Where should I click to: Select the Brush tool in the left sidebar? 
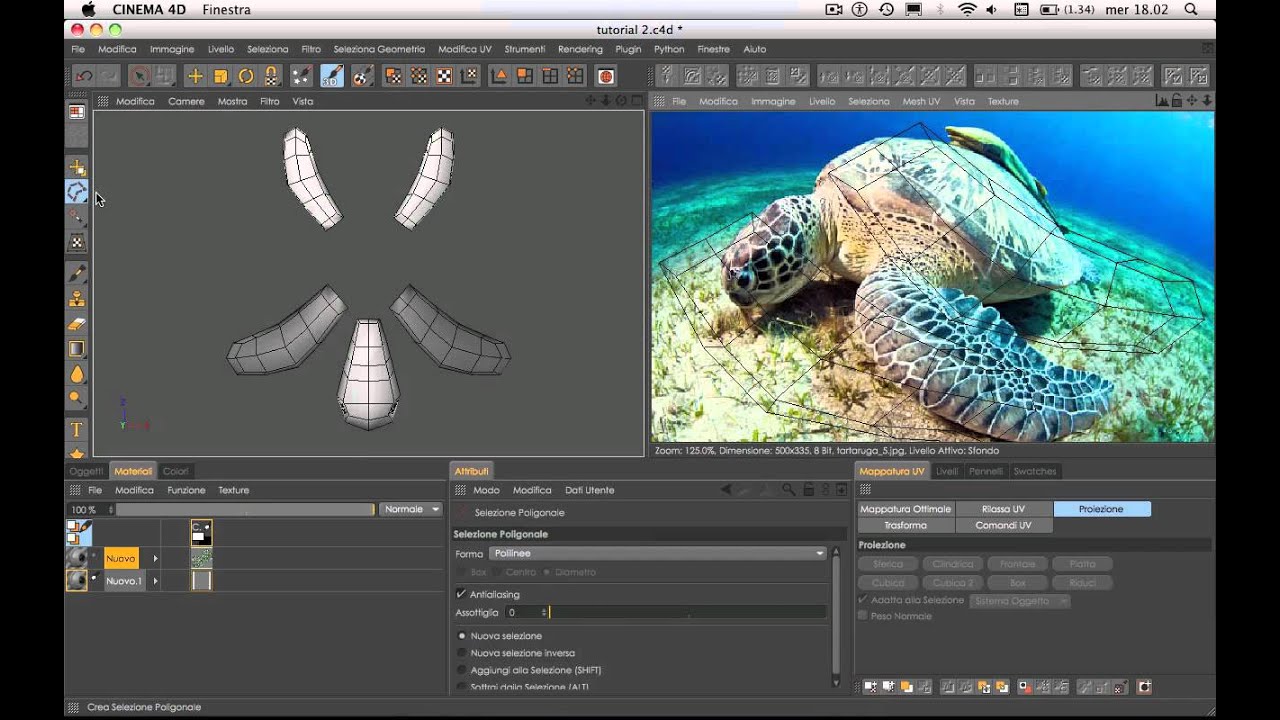[x=77, y=273]
